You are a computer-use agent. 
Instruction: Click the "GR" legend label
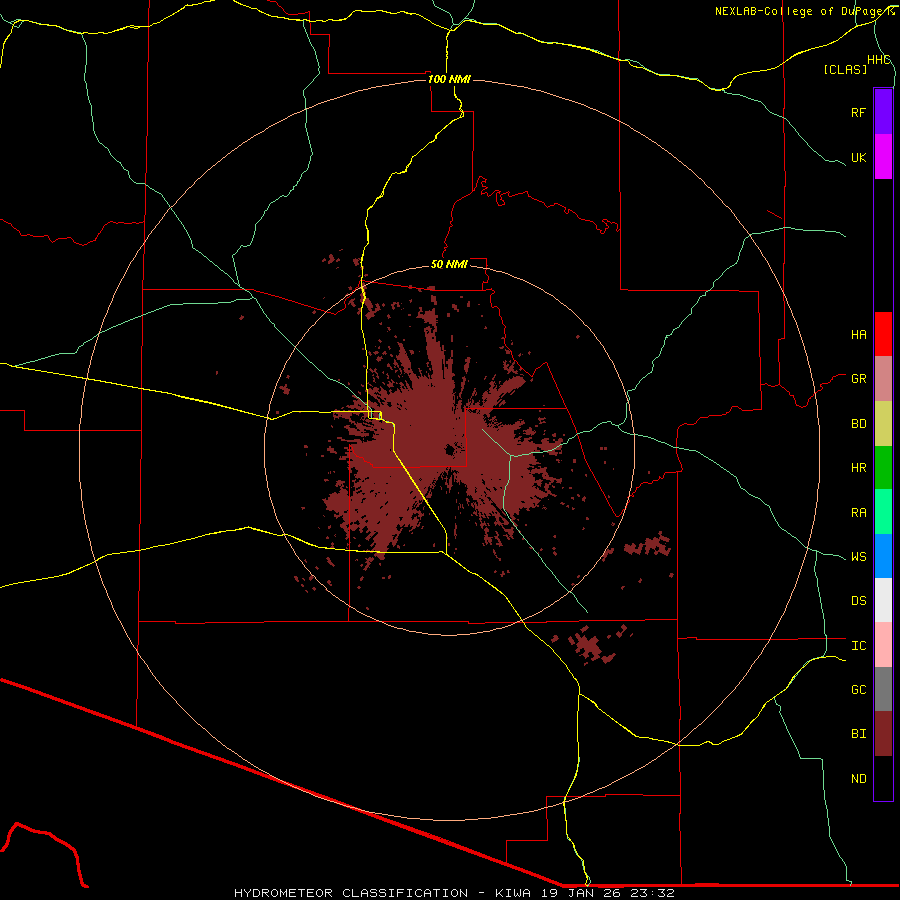point(858,379)
